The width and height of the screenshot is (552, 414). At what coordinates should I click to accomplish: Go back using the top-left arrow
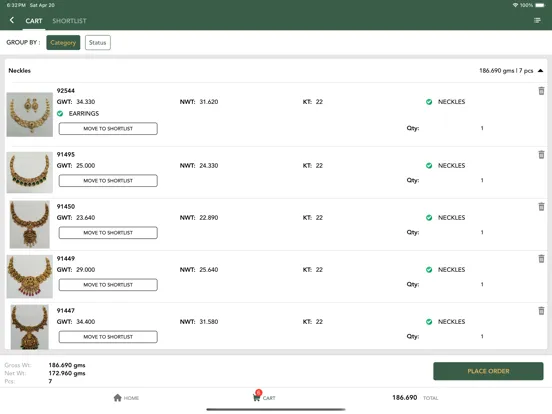(12, 20)
